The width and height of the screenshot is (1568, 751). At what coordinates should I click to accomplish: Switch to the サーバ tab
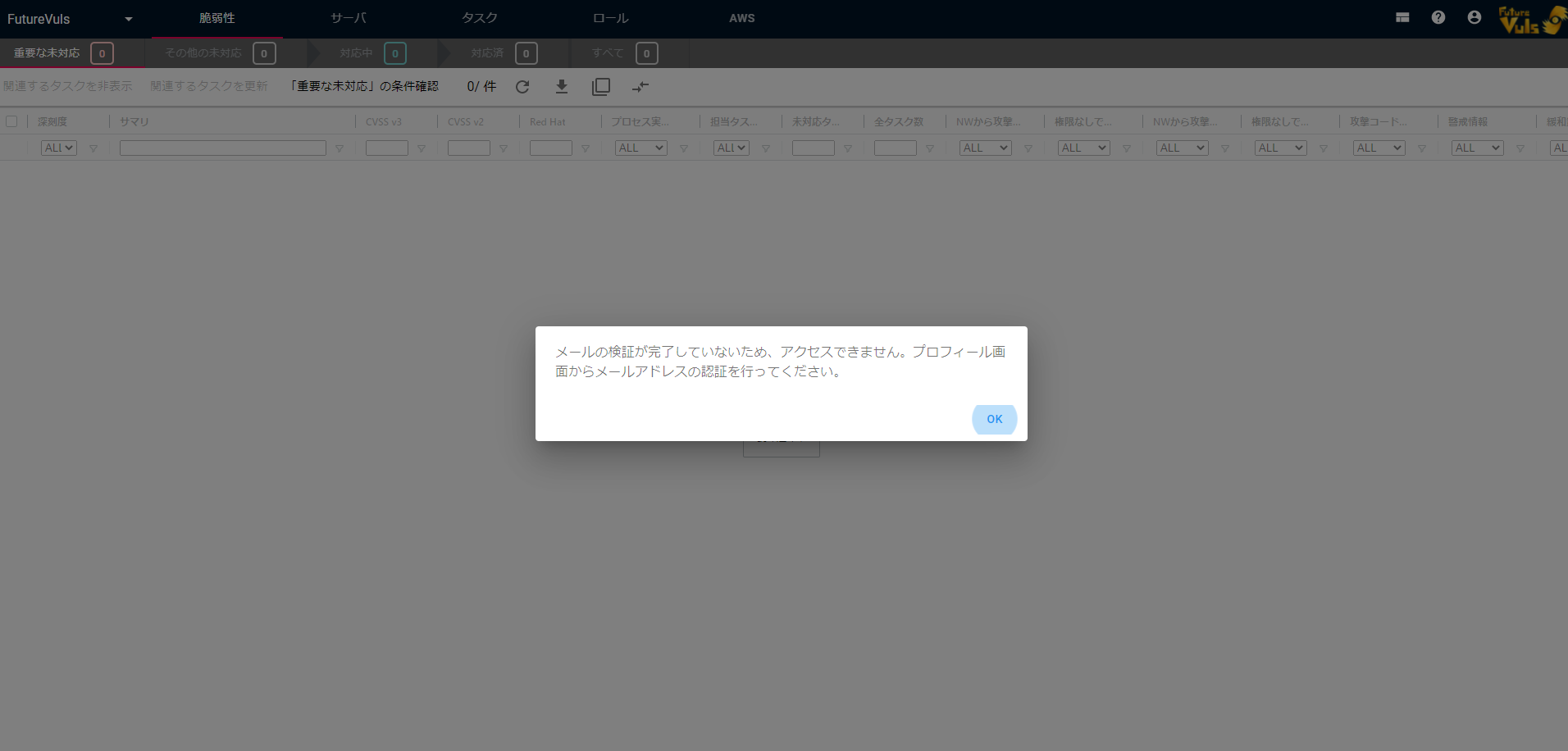(x=349, y=18)
